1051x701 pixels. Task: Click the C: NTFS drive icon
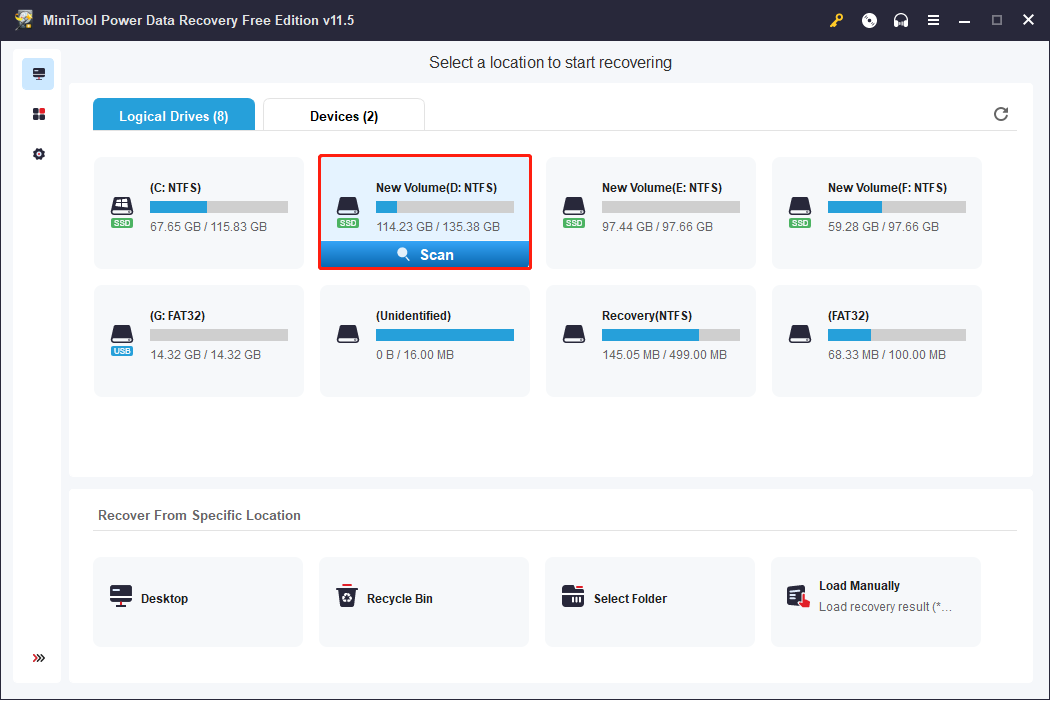122,212
